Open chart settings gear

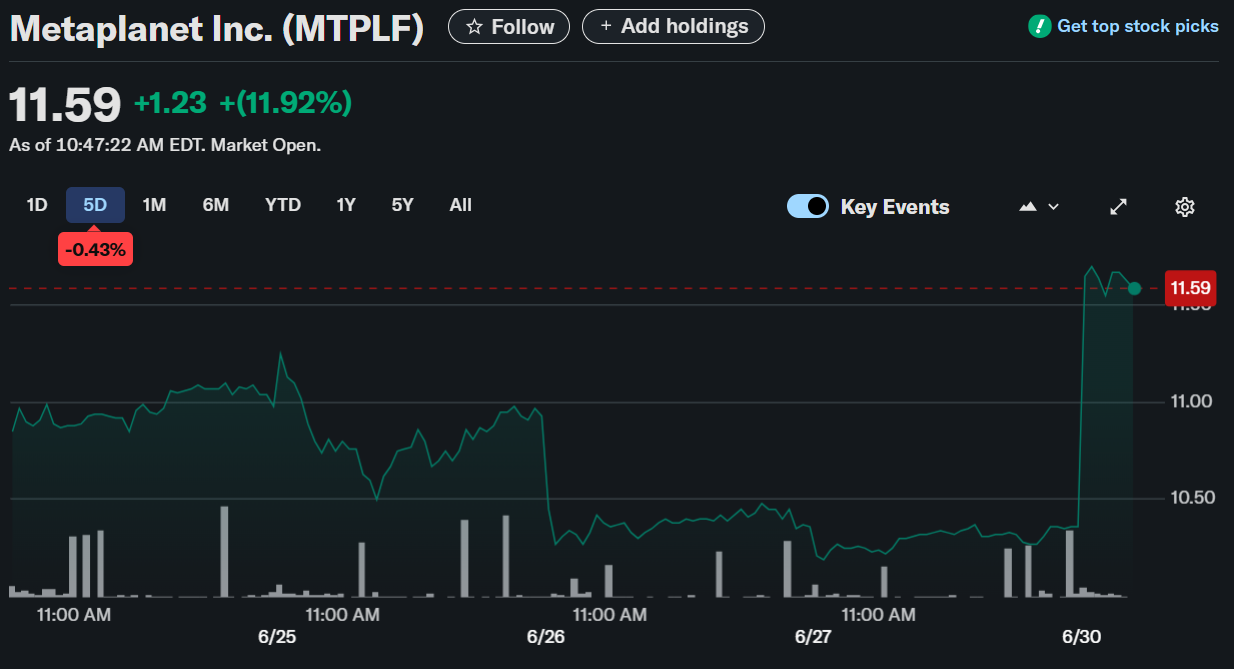(x=1185, y=206)
